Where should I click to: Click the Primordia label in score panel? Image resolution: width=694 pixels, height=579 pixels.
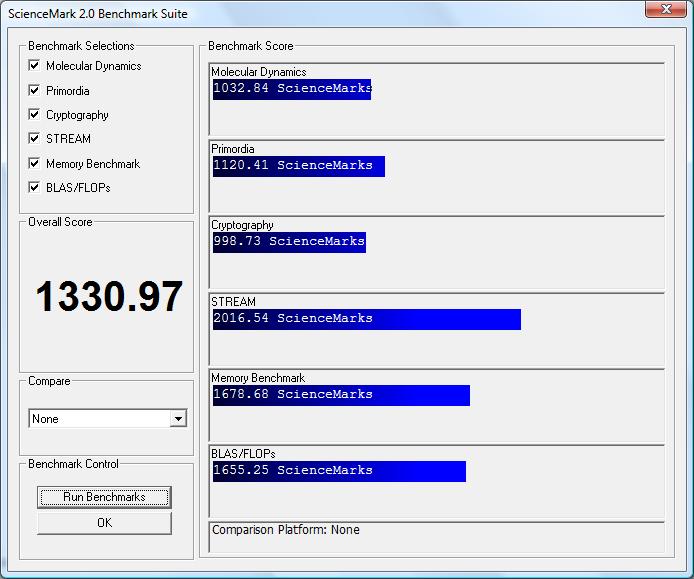(x=233, y=149)
